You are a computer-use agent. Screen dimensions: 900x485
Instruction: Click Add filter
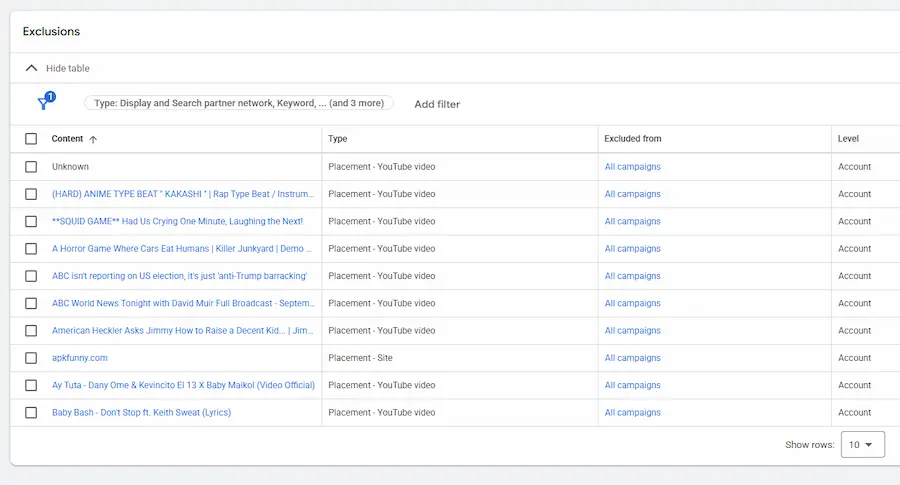437,104
